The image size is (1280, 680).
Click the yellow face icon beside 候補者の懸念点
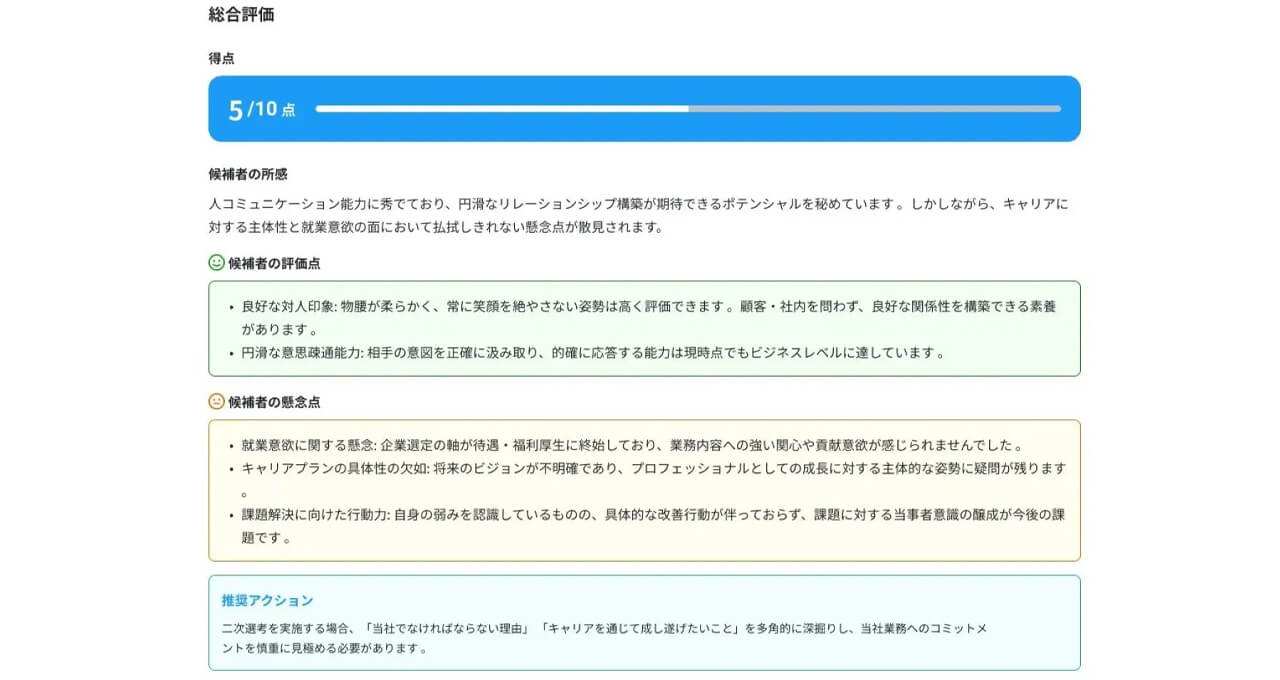point(214,402)
